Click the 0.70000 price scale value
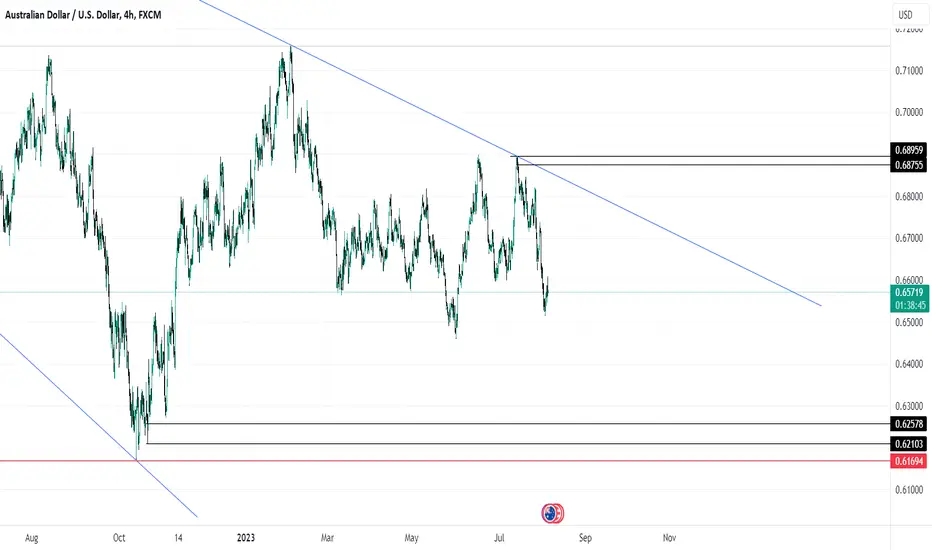The height and width of the screenshot is (550, 932). click(909, 112)
